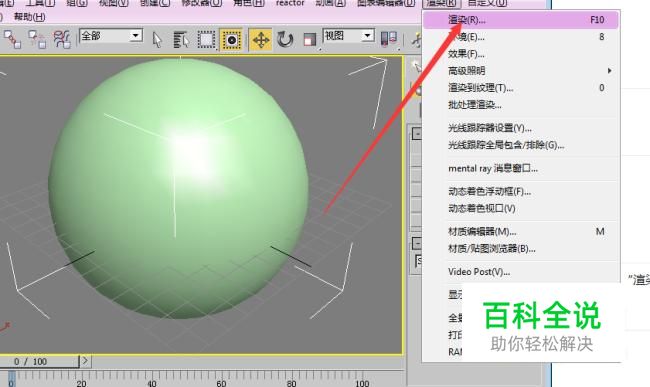Choose 渲染到纹理(T)... menu entry
The height and width of the screenshot is (387, 650).
coord(521,88)
